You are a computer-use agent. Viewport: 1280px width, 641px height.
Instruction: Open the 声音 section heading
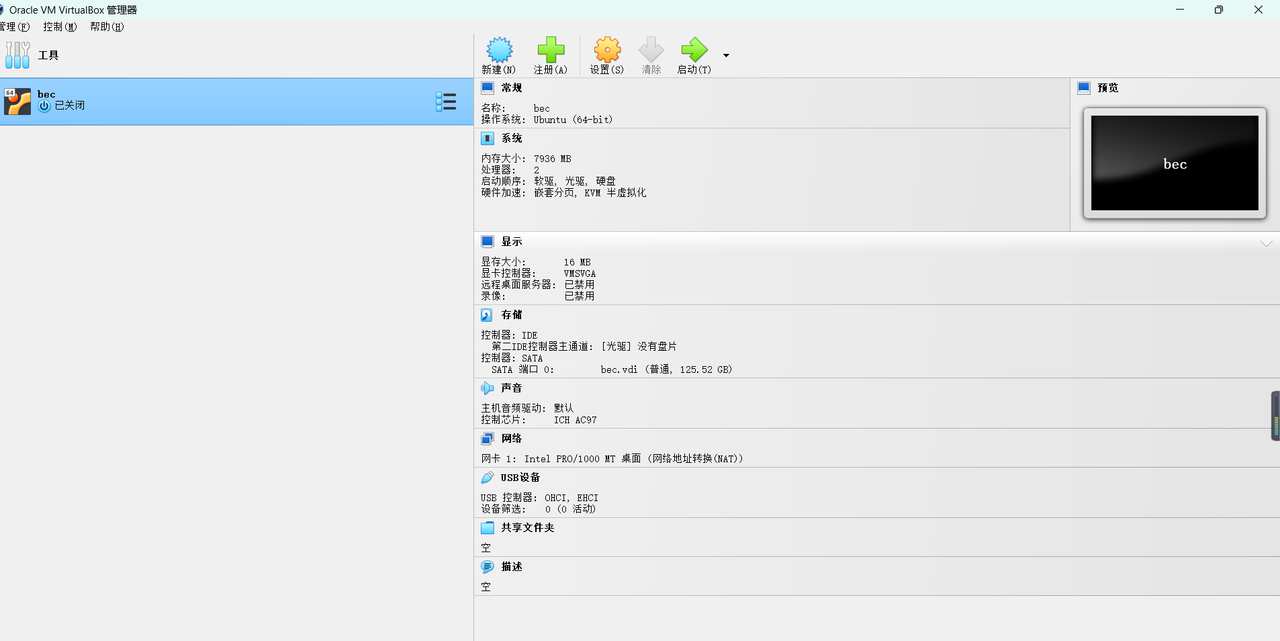(x=512, y=388)
